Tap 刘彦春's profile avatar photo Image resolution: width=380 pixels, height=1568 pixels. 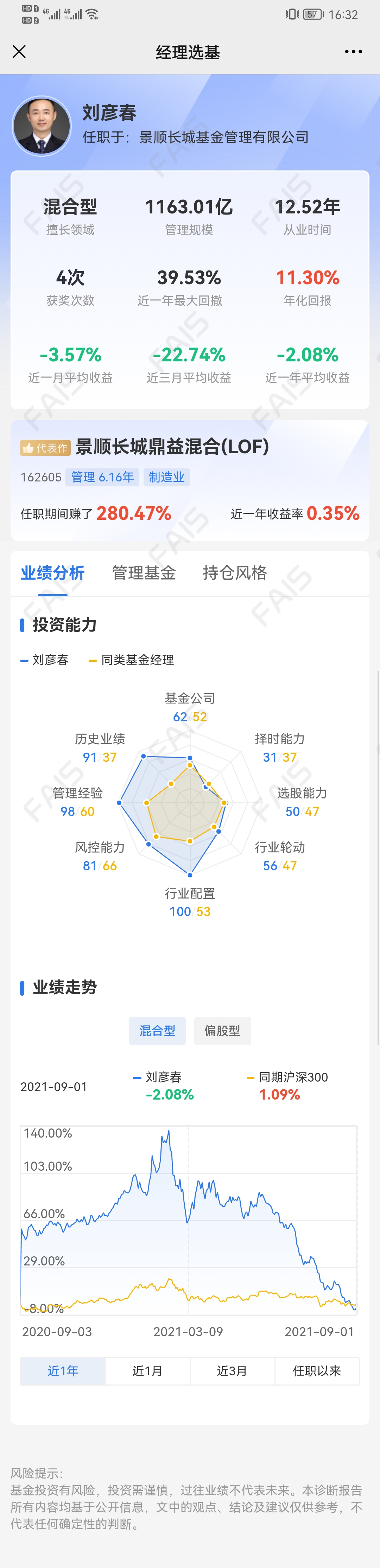[42, 126]
